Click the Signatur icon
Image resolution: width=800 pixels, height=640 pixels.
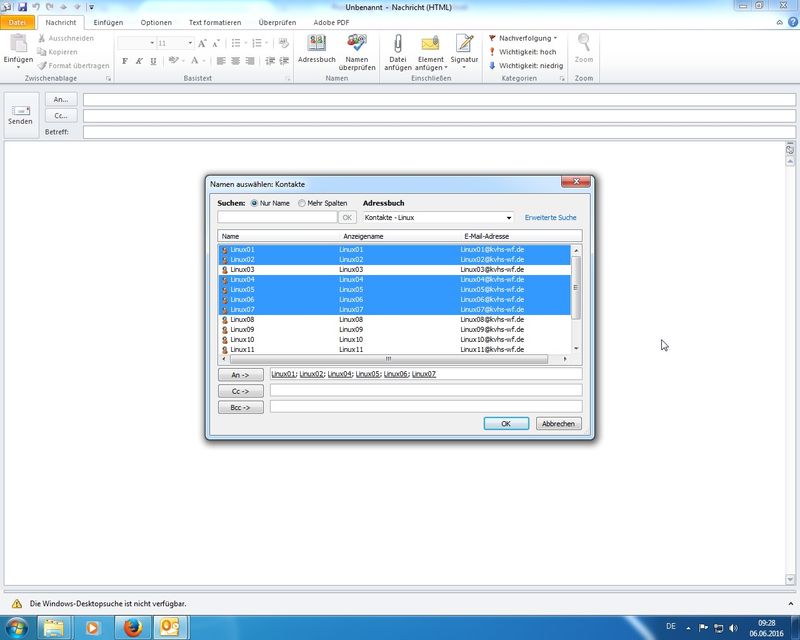[464, 44]
